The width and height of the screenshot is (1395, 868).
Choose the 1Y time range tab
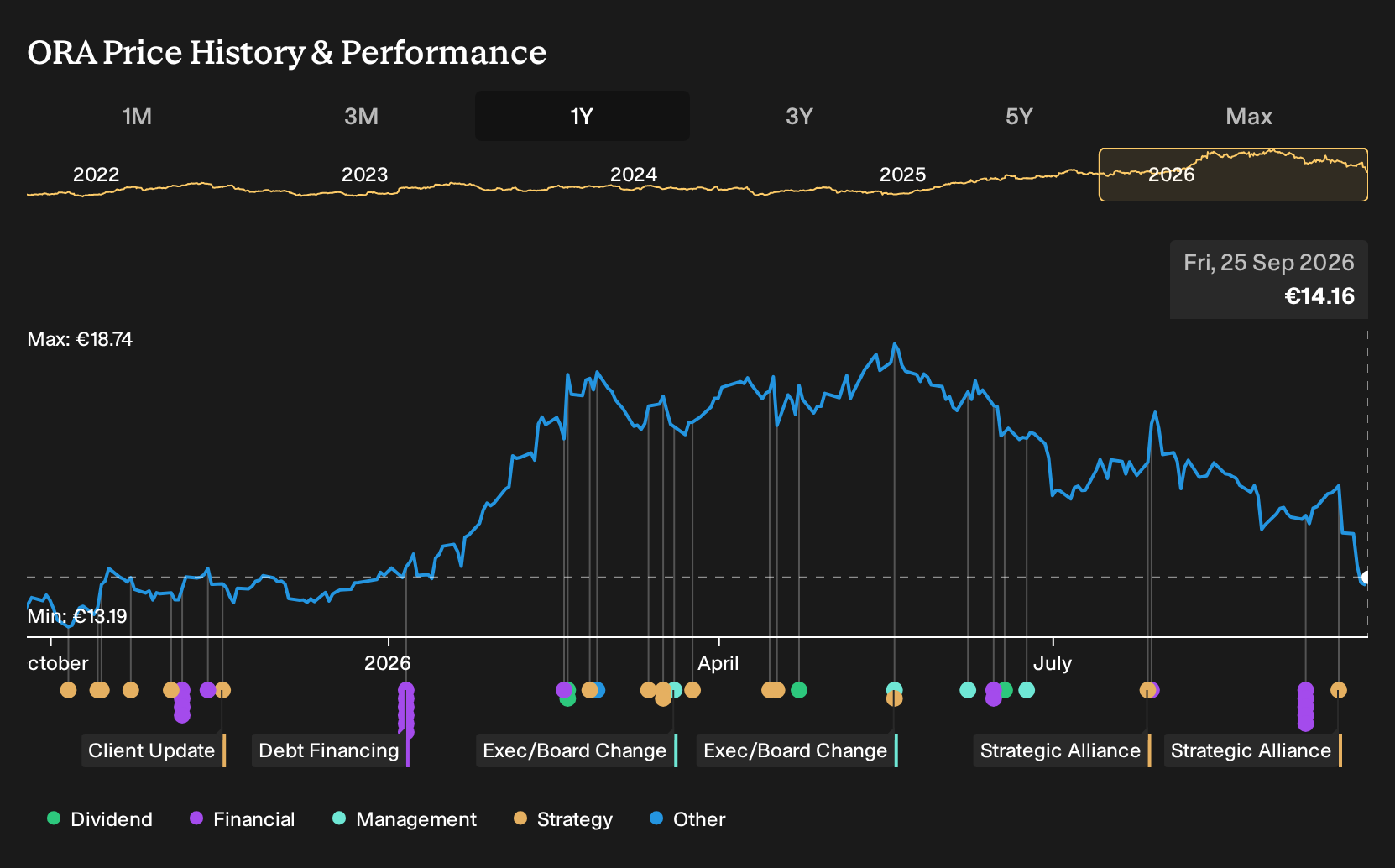click(x=583, y=117)
